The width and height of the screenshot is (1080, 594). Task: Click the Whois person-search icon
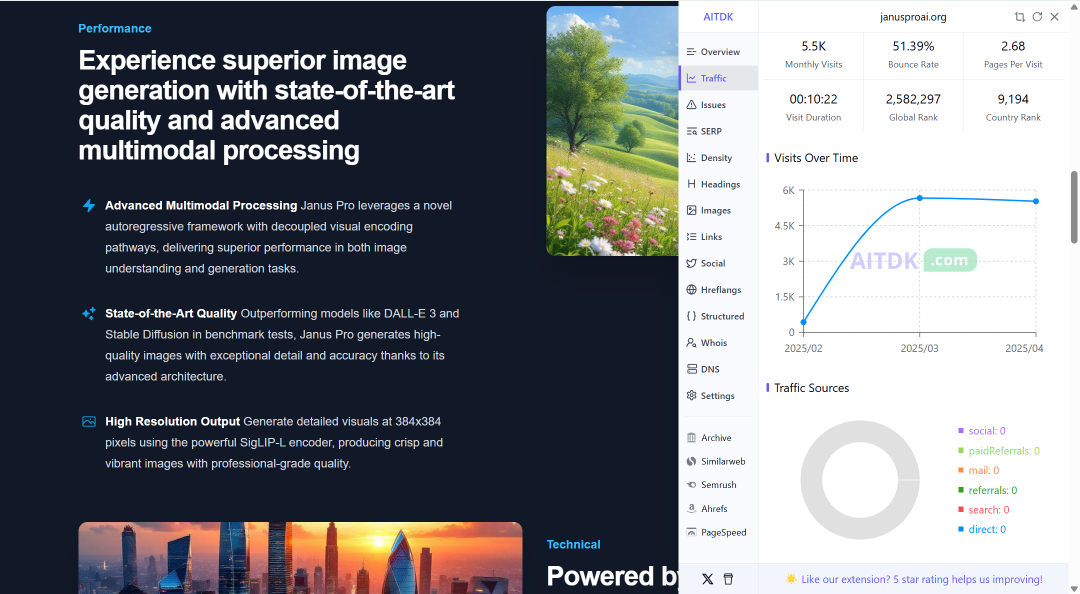click(692, 342)
